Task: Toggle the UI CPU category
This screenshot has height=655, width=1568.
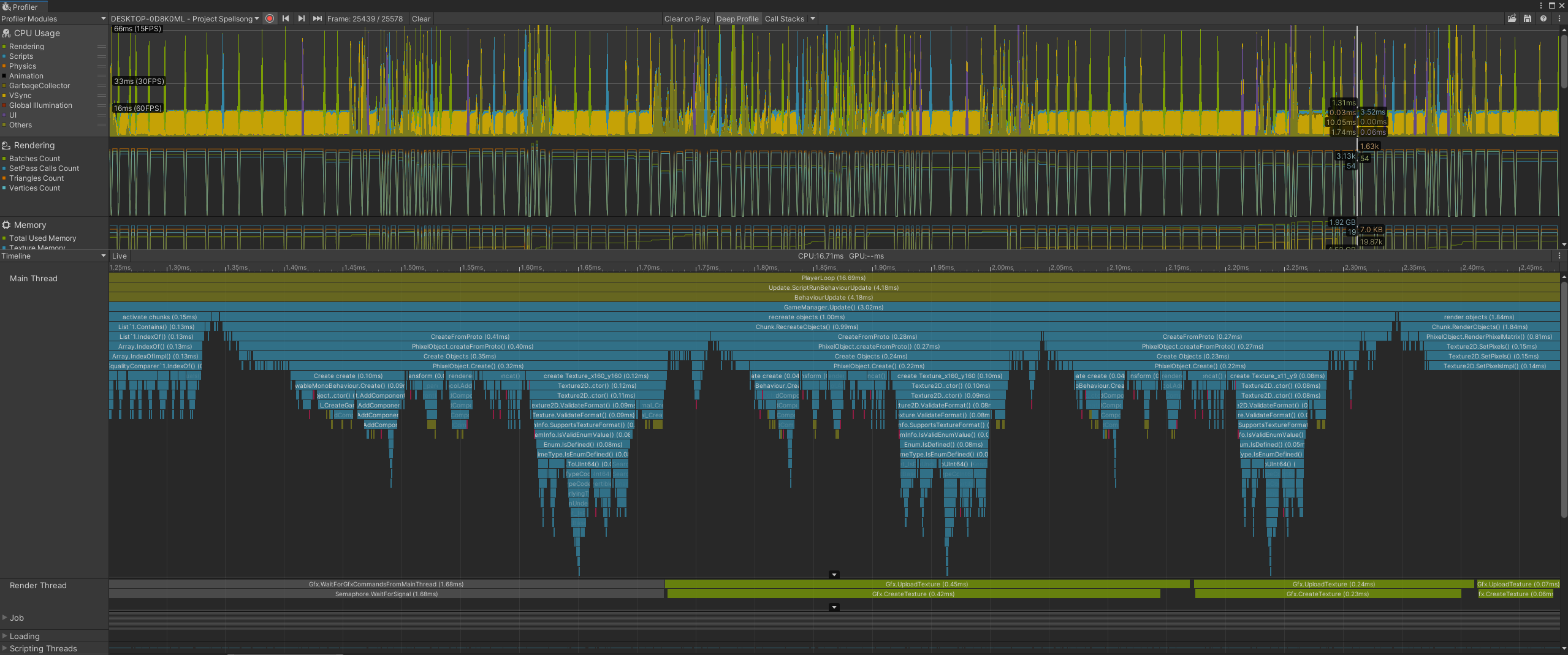Action: pos(4,115)
